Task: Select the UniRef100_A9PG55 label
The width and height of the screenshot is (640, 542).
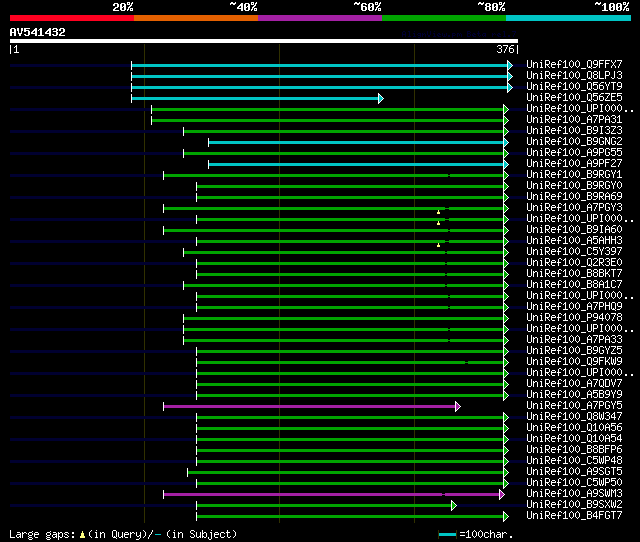Action: 574,153
